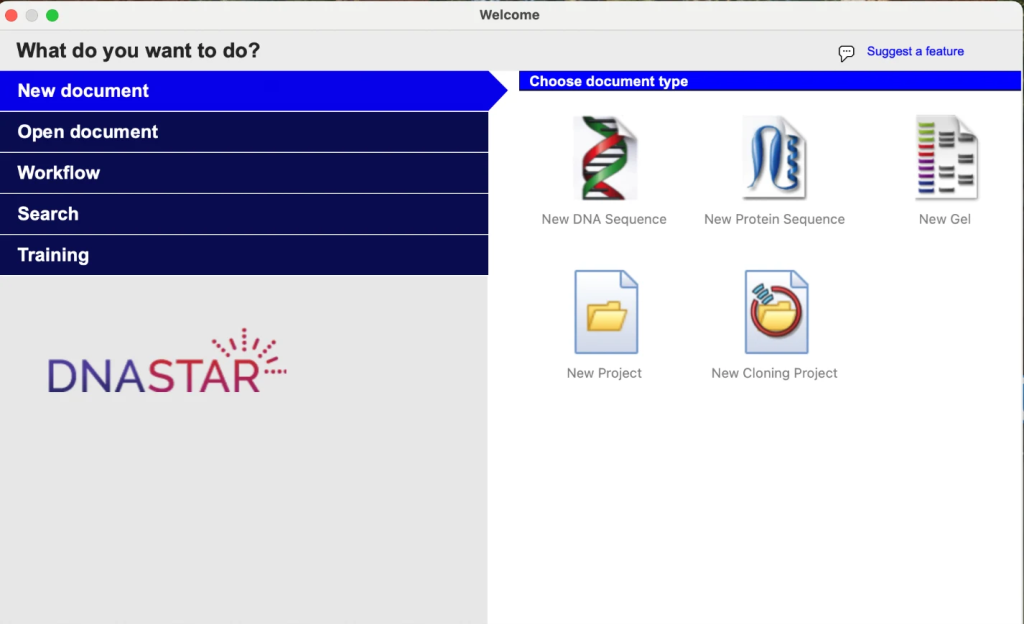Open the Suggest a feature link

pos(915,51)
